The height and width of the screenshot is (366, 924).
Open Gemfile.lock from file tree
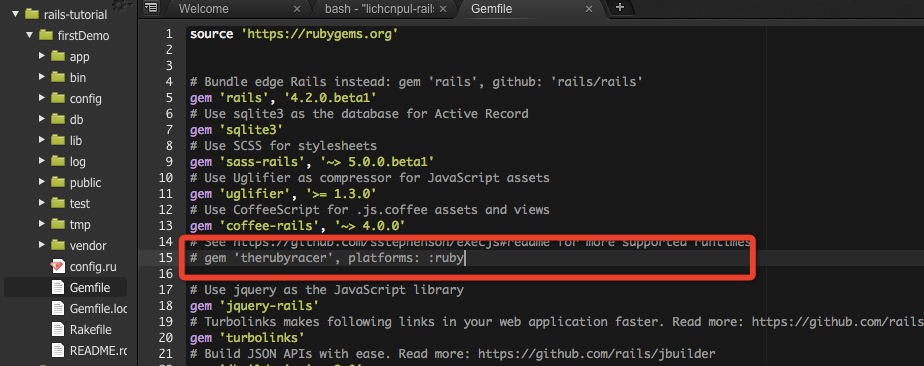[98, 308]
